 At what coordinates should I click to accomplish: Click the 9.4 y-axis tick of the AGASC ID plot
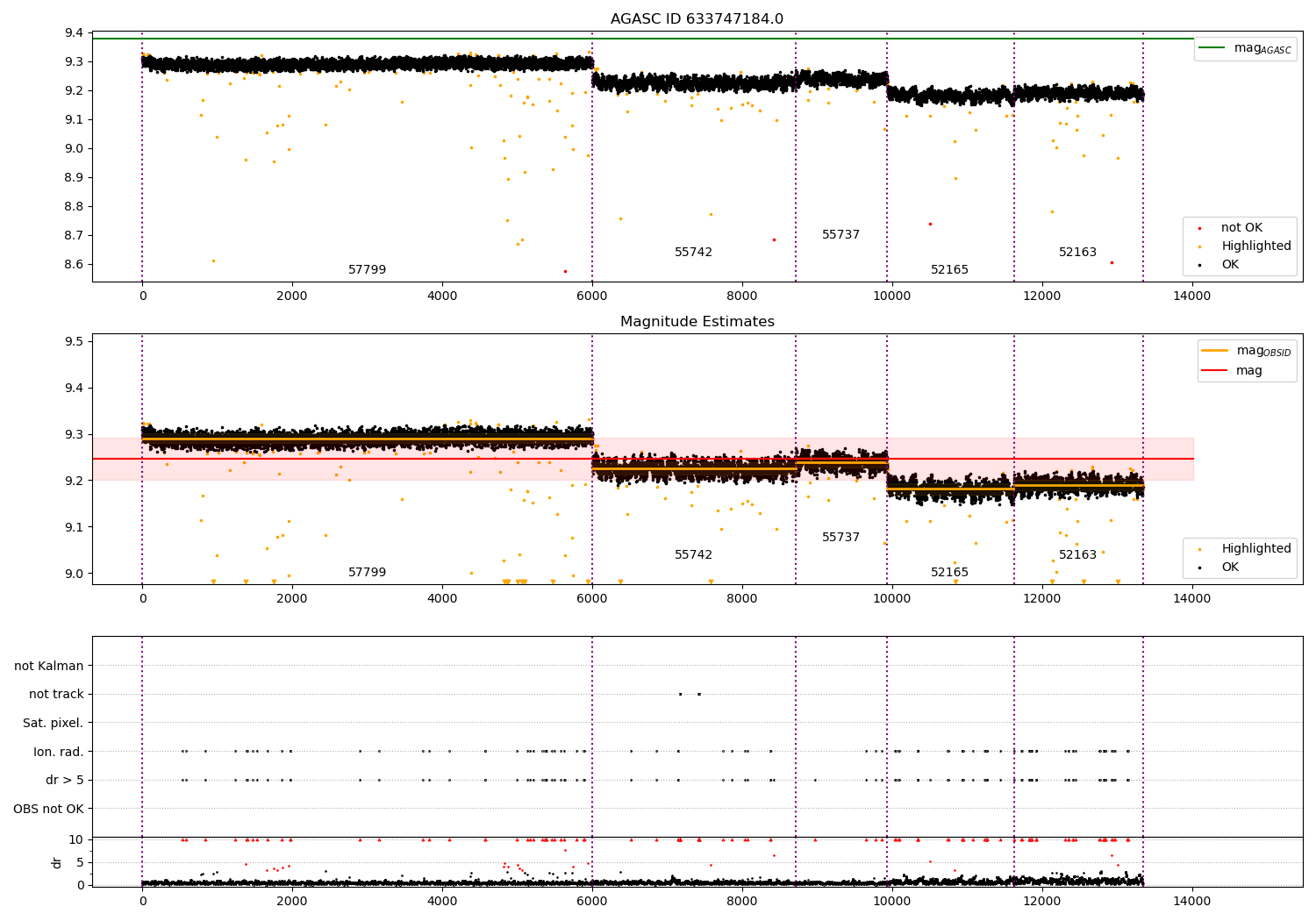pos(75,33)
